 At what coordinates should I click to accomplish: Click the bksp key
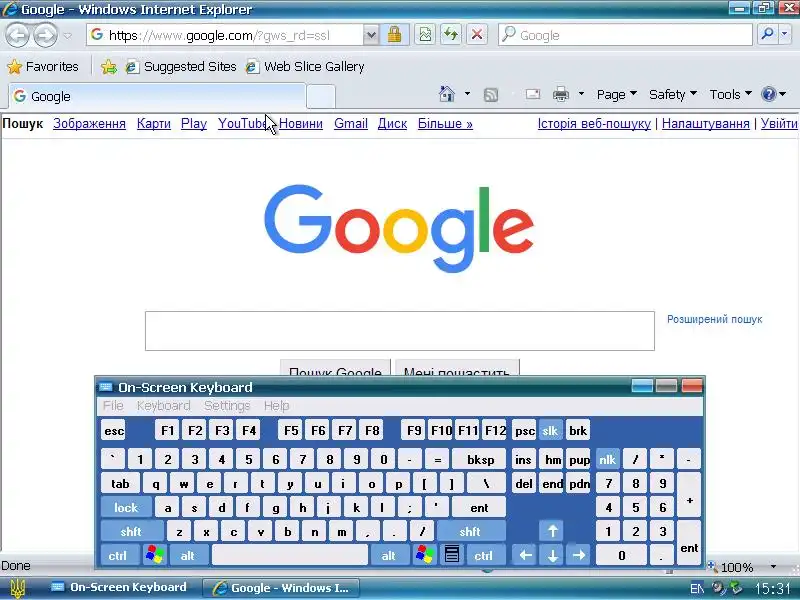480,460
